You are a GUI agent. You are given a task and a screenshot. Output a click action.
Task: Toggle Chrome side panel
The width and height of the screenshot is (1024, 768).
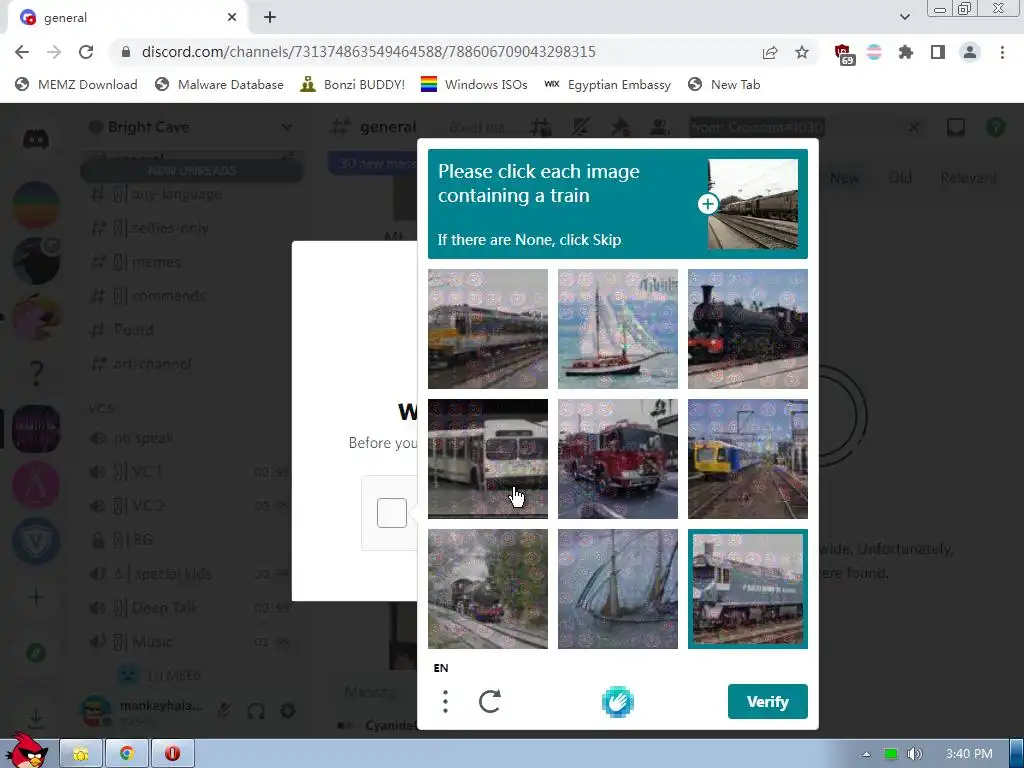tap(938, 52)
